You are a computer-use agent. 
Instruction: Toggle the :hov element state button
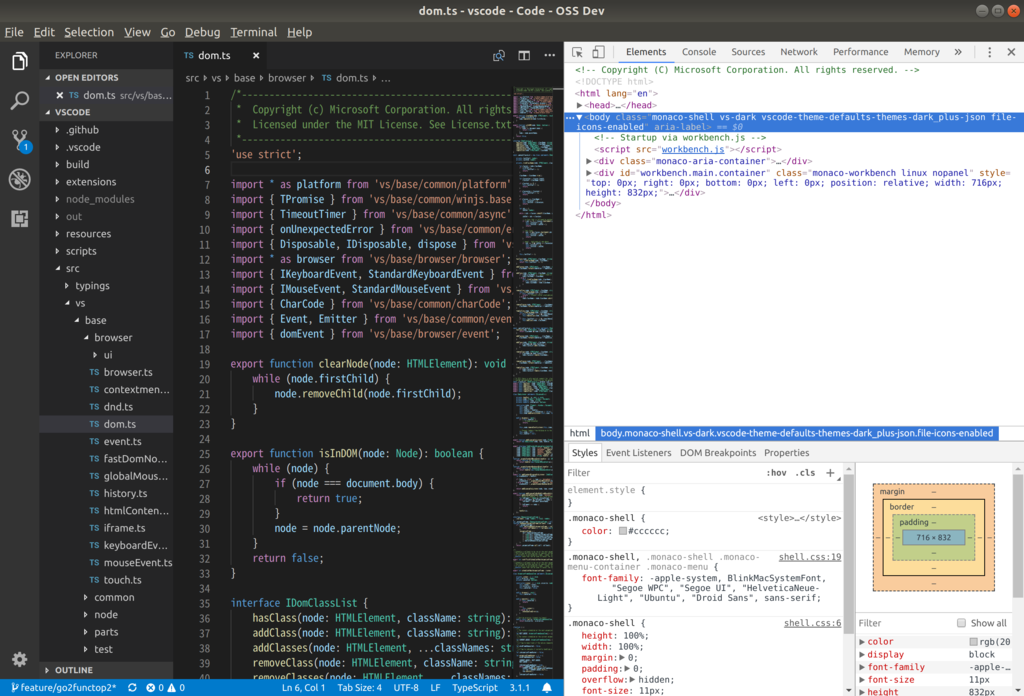click(x=776, y=473)
